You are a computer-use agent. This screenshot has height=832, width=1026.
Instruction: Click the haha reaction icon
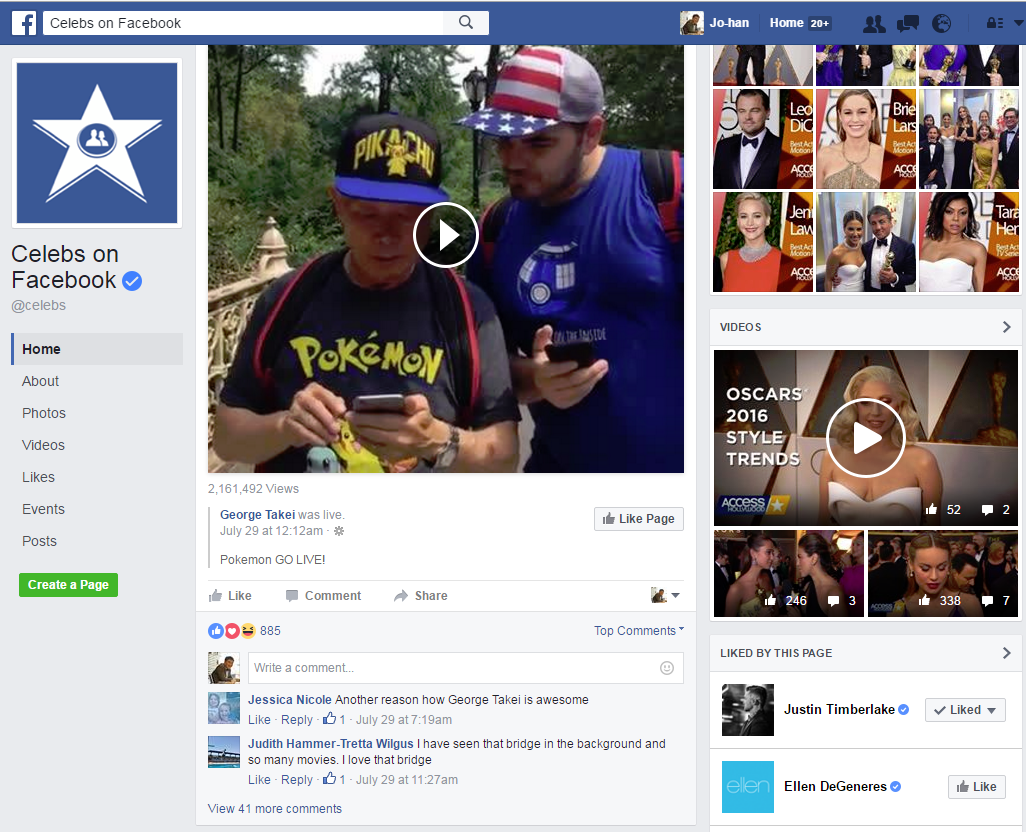(248, 631)
